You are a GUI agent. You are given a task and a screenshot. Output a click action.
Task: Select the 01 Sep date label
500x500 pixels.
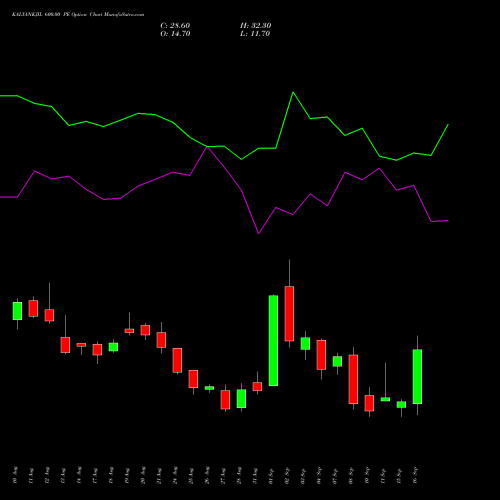(271, 476)
